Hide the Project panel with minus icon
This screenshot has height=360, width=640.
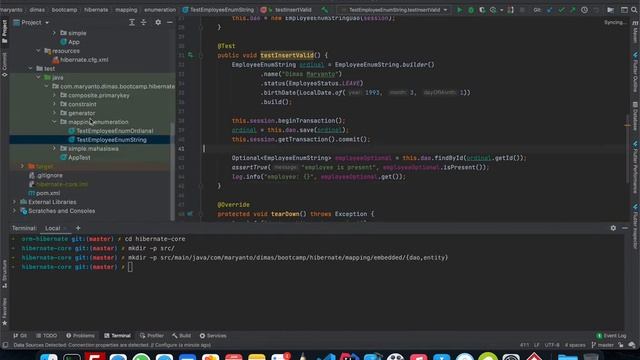(x=170, y=22)
